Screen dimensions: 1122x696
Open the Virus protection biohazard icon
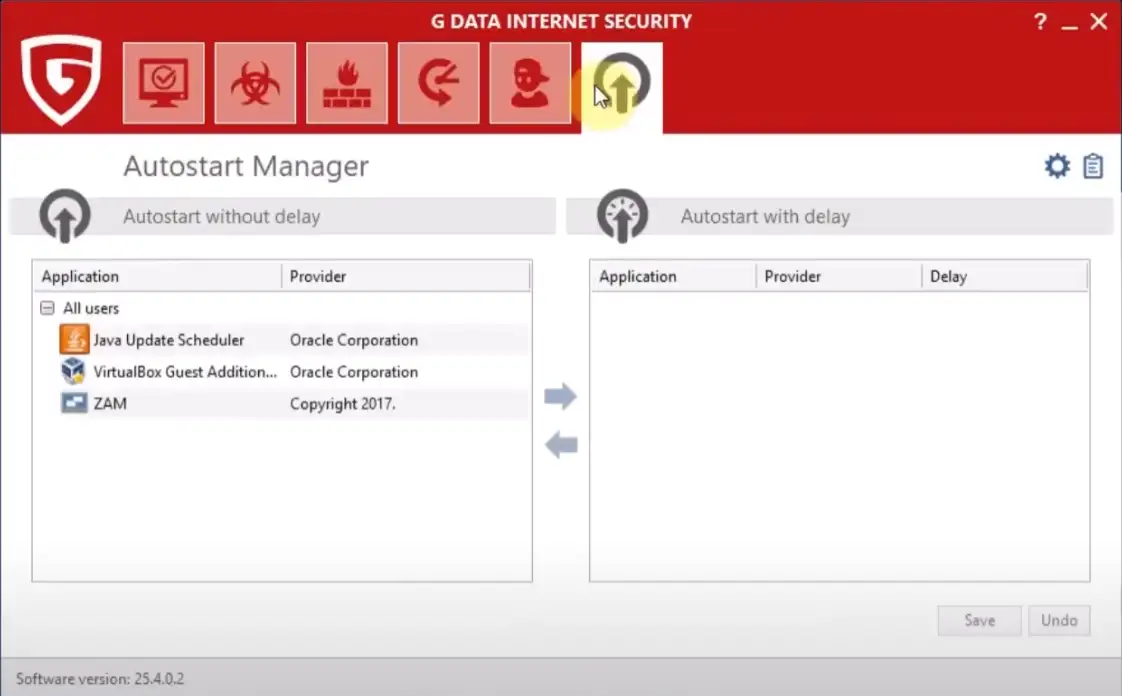pos(255,83)
